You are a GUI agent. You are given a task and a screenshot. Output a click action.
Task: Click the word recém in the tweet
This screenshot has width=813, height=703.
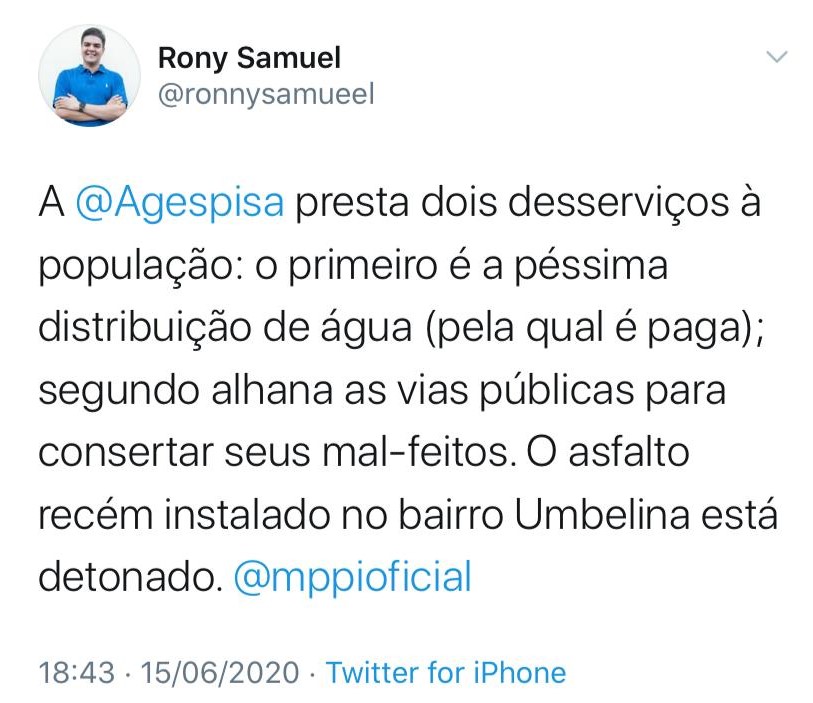[x=94, y=517]
